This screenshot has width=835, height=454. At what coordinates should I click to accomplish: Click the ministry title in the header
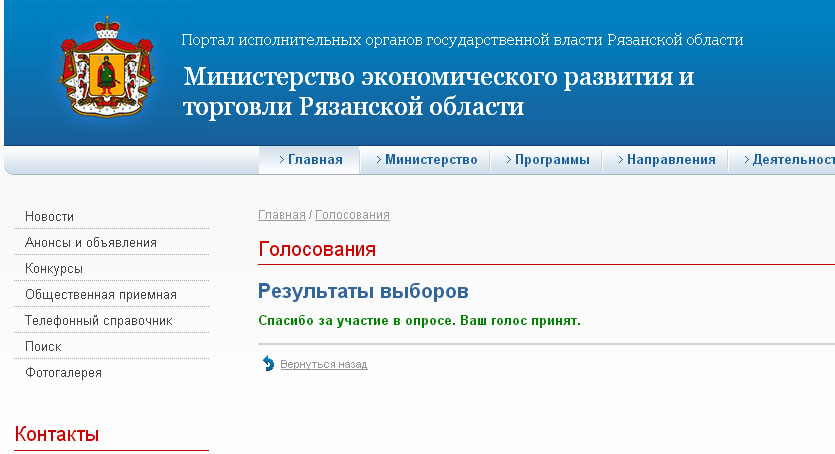[439, 92]
